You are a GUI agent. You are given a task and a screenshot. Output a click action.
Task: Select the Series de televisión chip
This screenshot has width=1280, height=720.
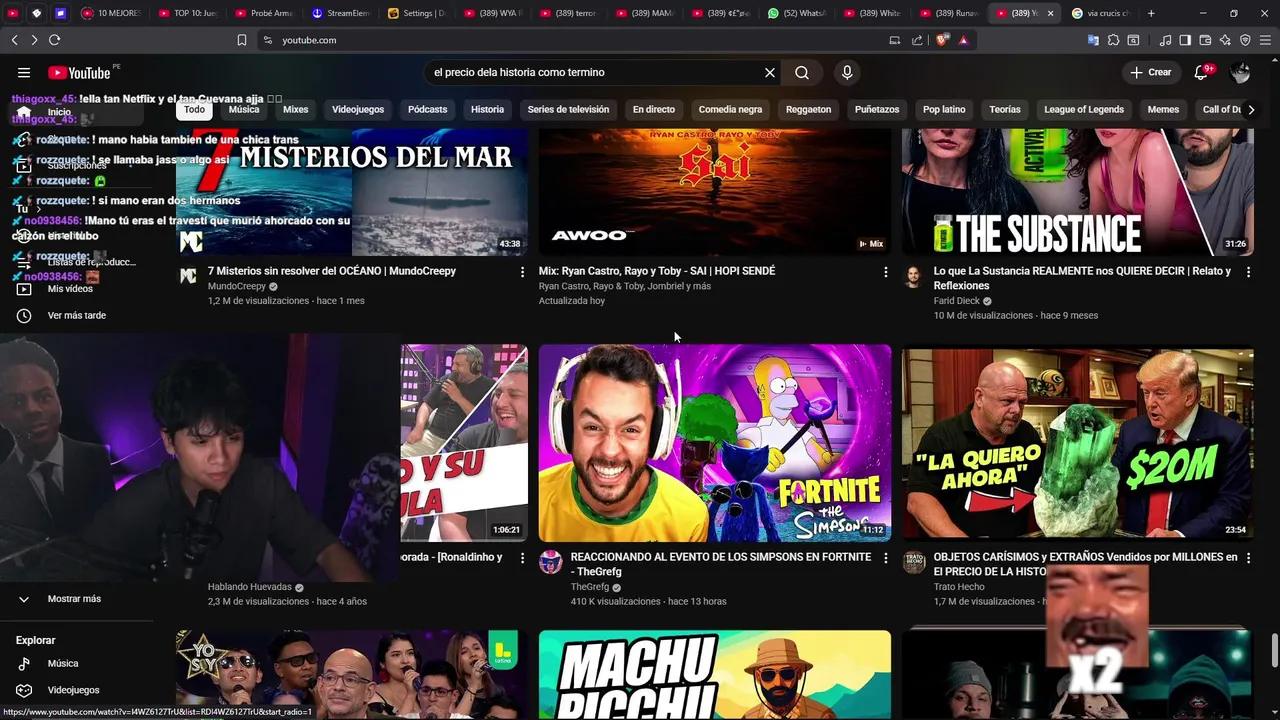pos(568,109)
